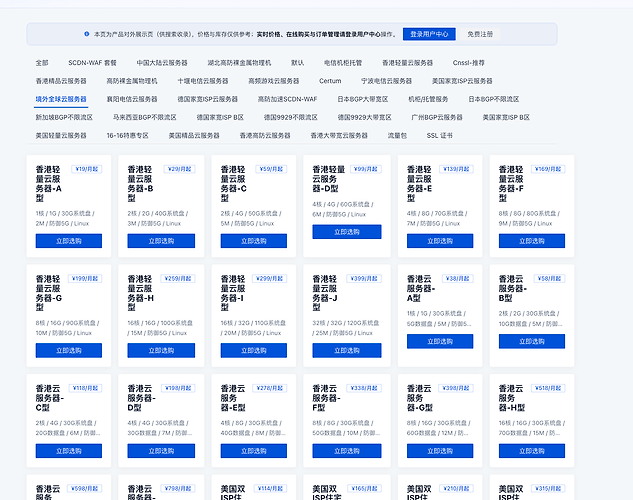Switch to 16-16特惠专区 category

[128, 136]
